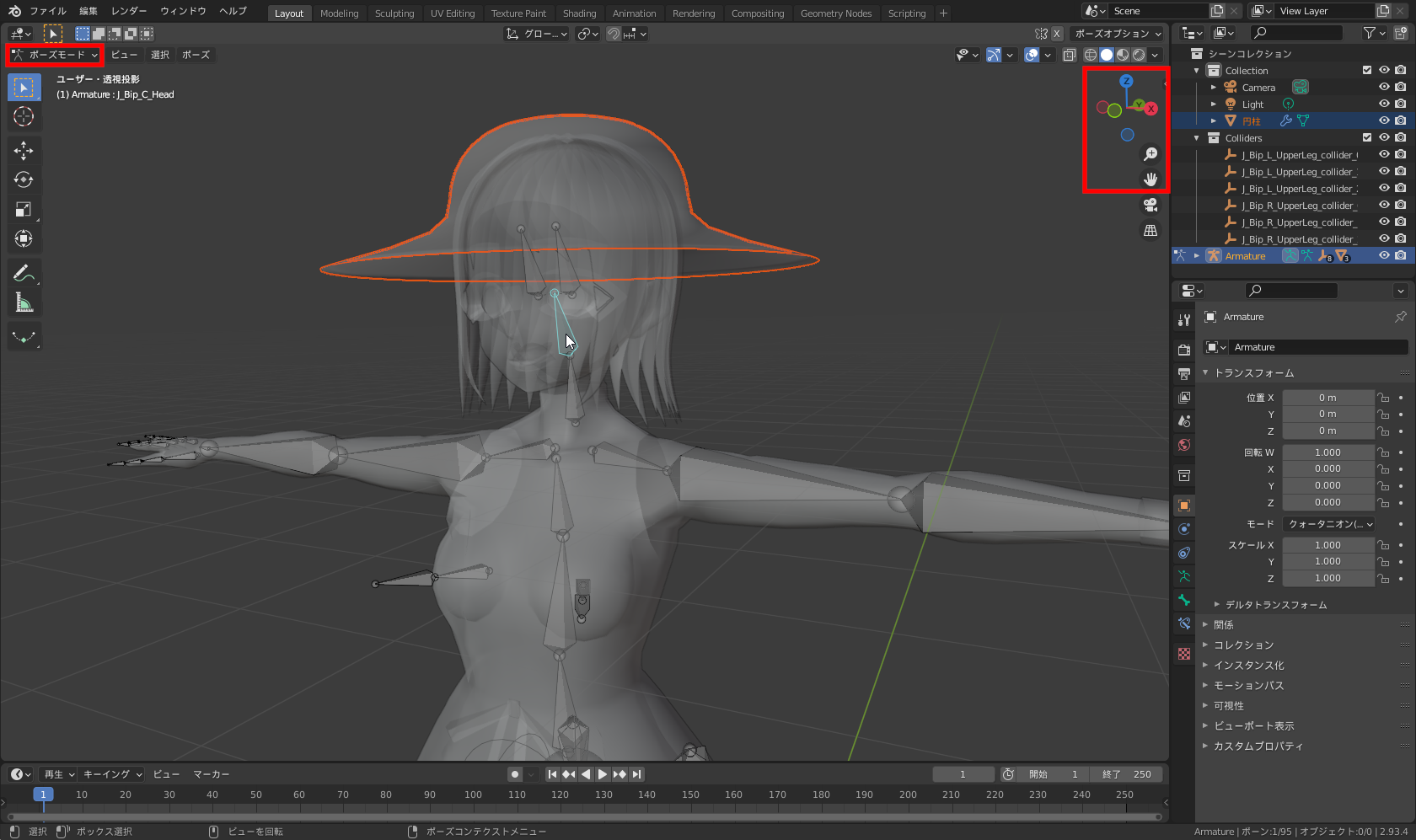Uncheck the Colliders collection checkbox
The height and width of the screenshot is (840, 1416).
(x=1367, y=137)
